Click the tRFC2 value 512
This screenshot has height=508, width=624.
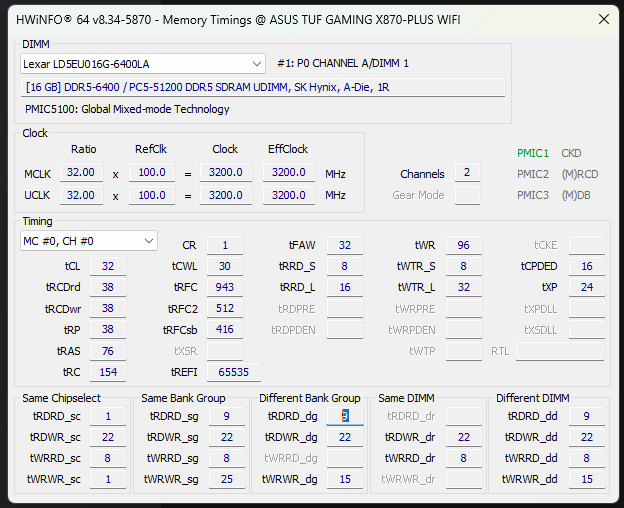(x=225, y=308)
